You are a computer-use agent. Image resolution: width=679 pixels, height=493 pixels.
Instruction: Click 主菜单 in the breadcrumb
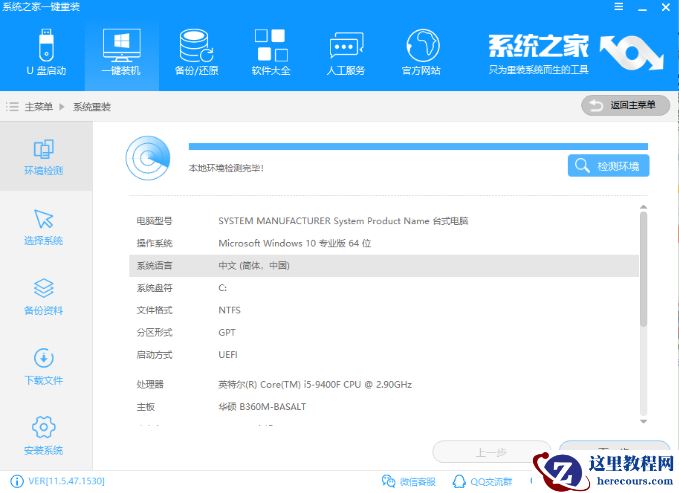tap(39, 107)
